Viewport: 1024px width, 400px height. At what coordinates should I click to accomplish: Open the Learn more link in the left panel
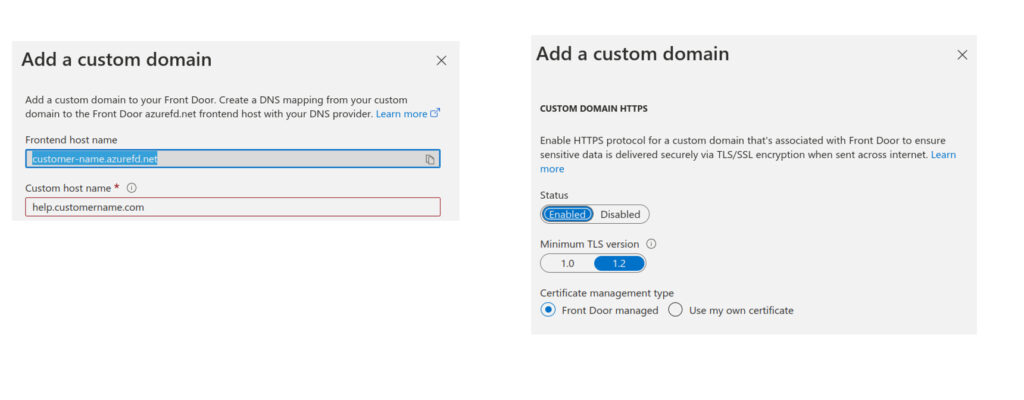point(408,114)
